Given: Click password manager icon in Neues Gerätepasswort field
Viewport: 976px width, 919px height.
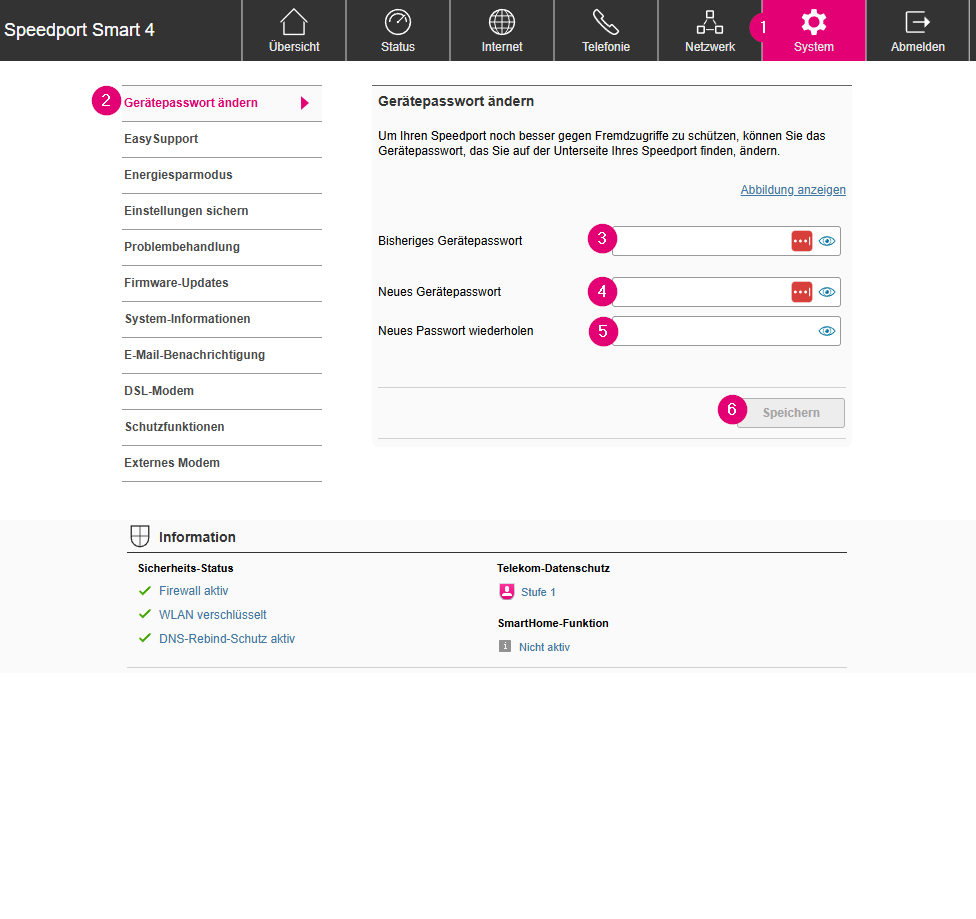Looking at the screenshot, I should (x=802, y=292).
